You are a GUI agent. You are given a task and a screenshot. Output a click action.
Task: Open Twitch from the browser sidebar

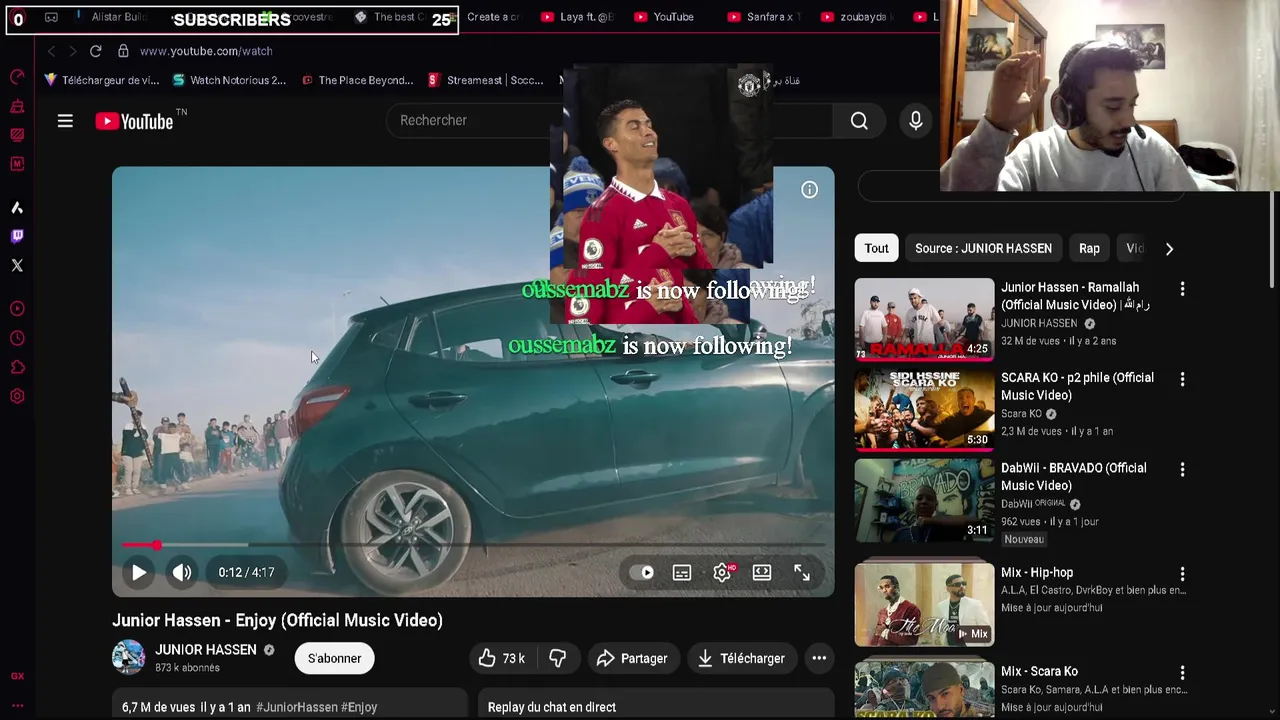(x=17, y=236)
